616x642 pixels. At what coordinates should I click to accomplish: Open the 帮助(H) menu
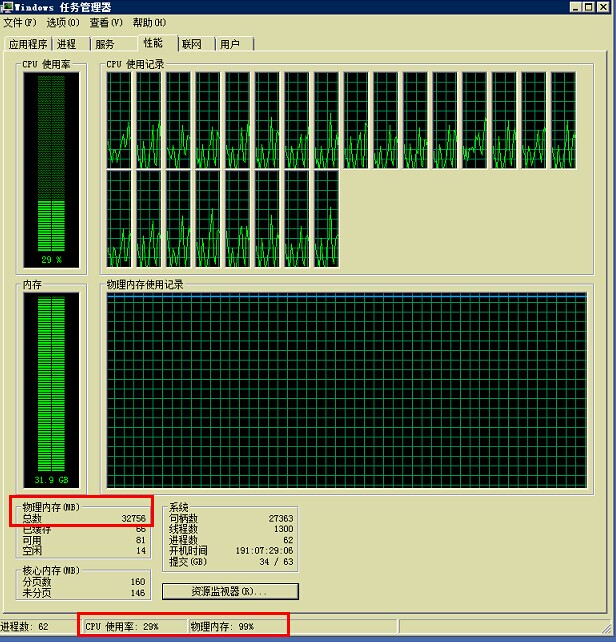point(149,22)
